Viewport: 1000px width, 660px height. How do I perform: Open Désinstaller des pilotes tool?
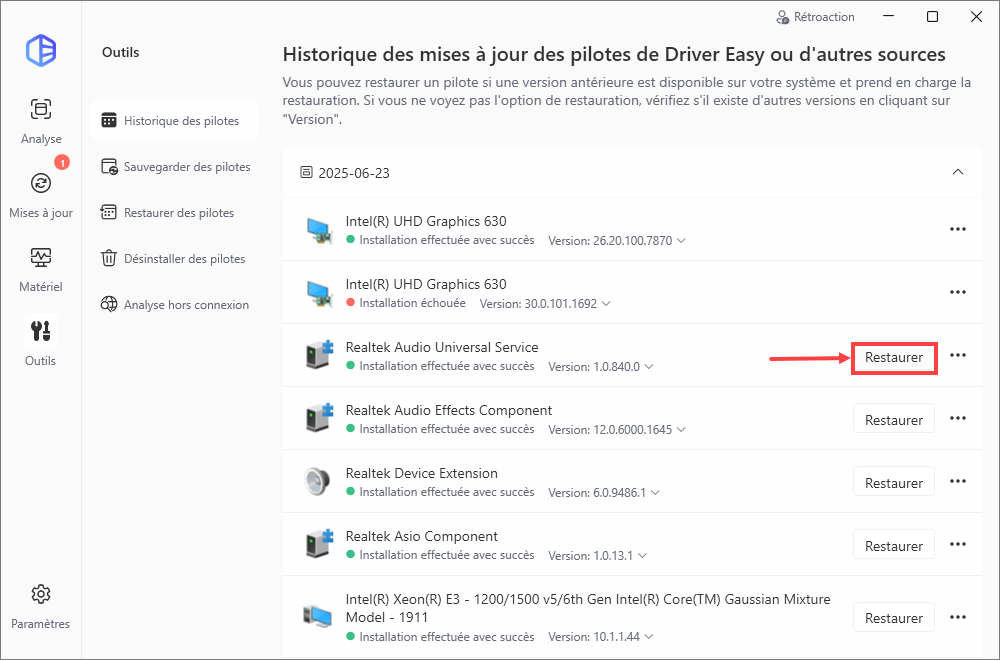pyautogui.click(x=173, y=258)
